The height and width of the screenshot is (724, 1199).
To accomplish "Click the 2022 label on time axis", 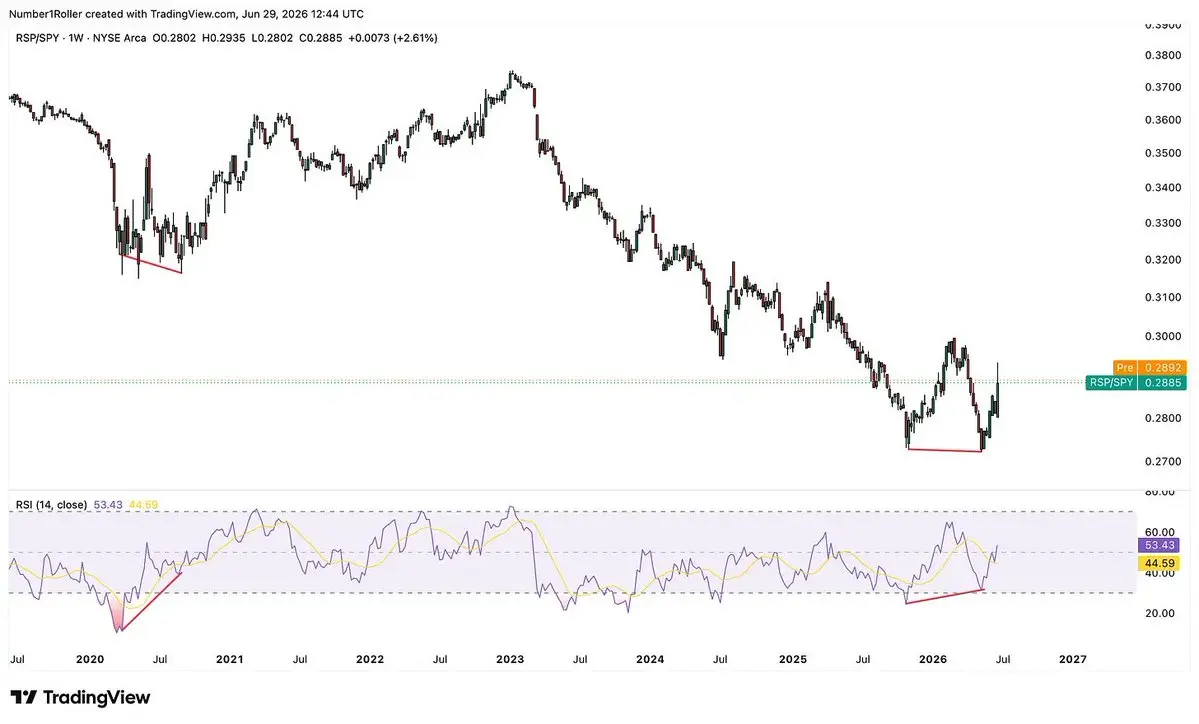I will pyautogui.click(x=370, y=659).
